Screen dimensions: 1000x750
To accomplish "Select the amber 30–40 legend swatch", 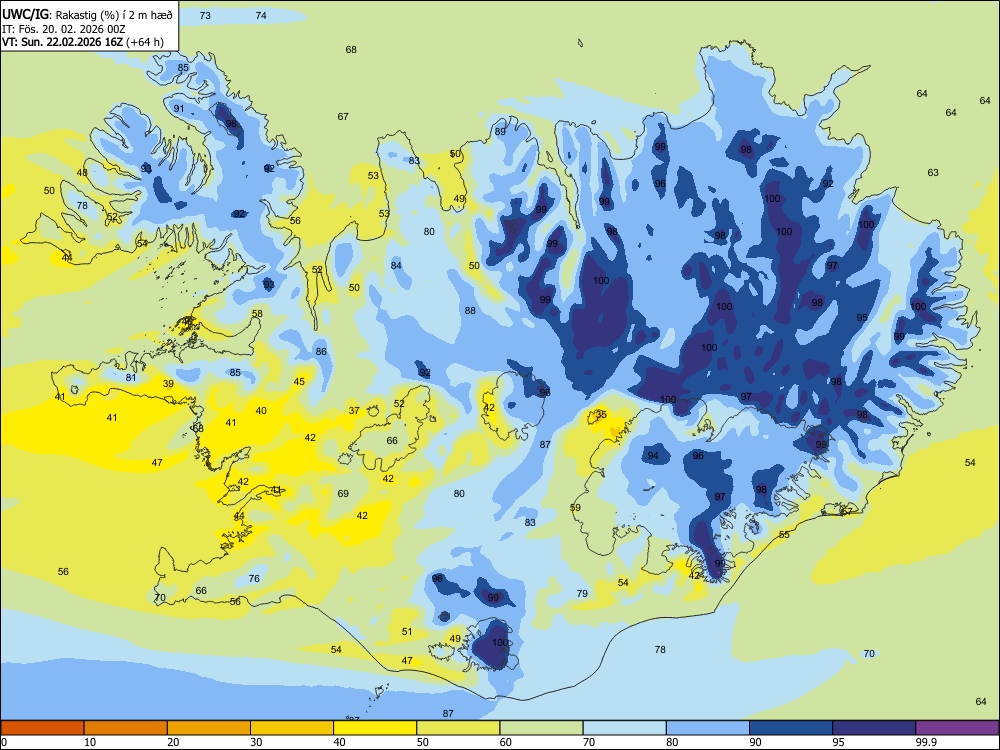I will click(x=292, y=728).
